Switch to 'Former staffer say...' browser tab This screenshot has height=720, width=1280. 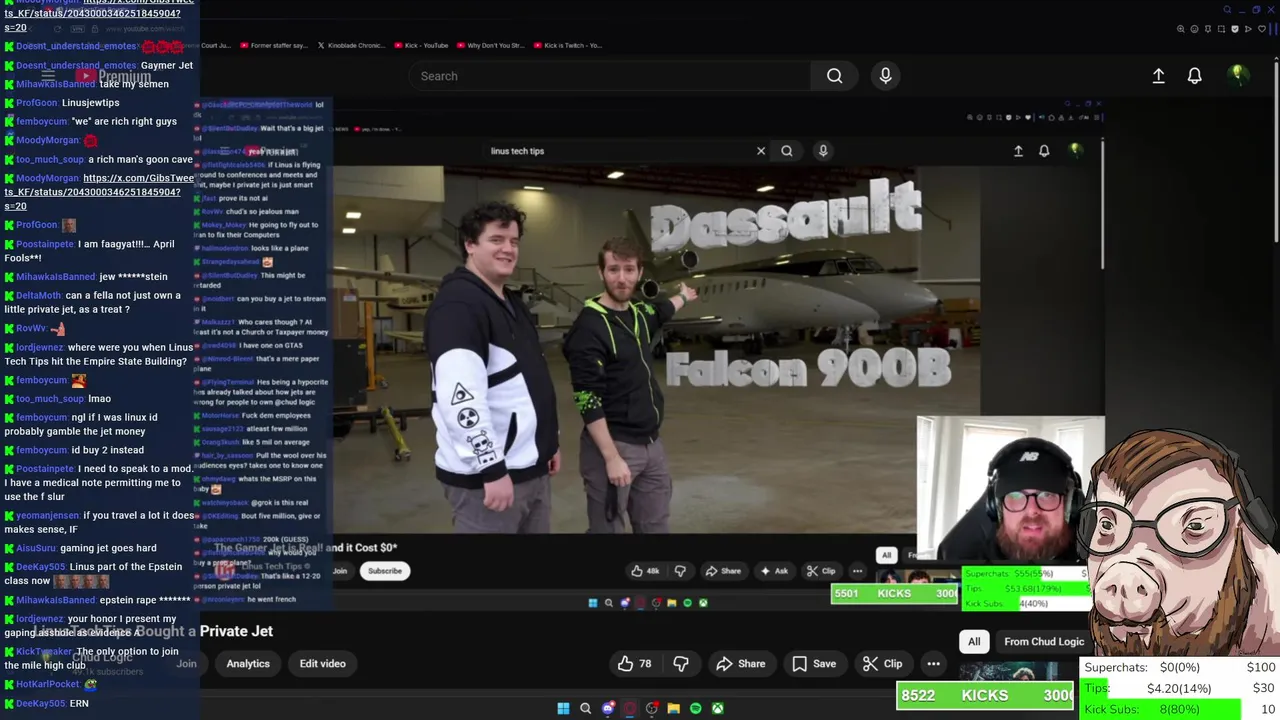[273, 45]
